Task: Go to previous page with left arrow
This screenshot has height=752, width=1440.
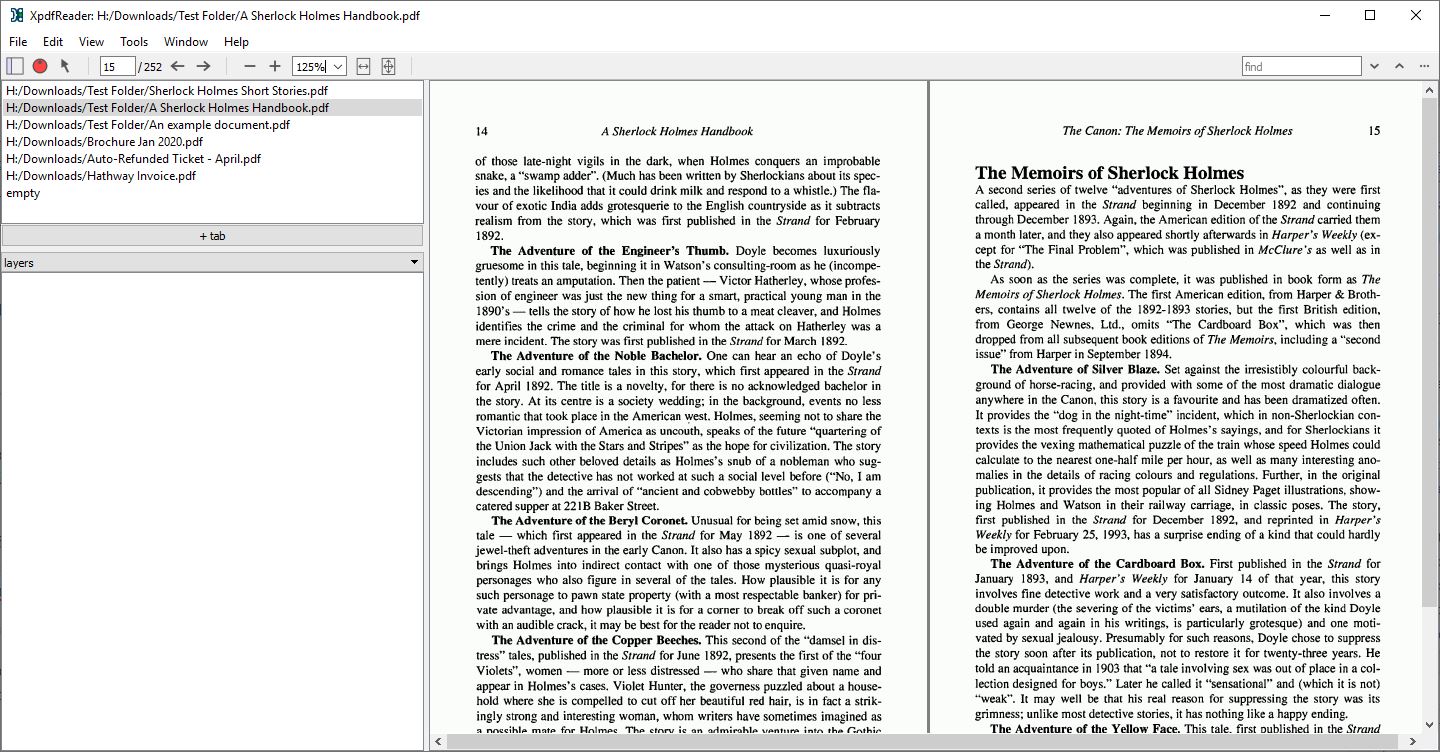Action: point(178,66)
